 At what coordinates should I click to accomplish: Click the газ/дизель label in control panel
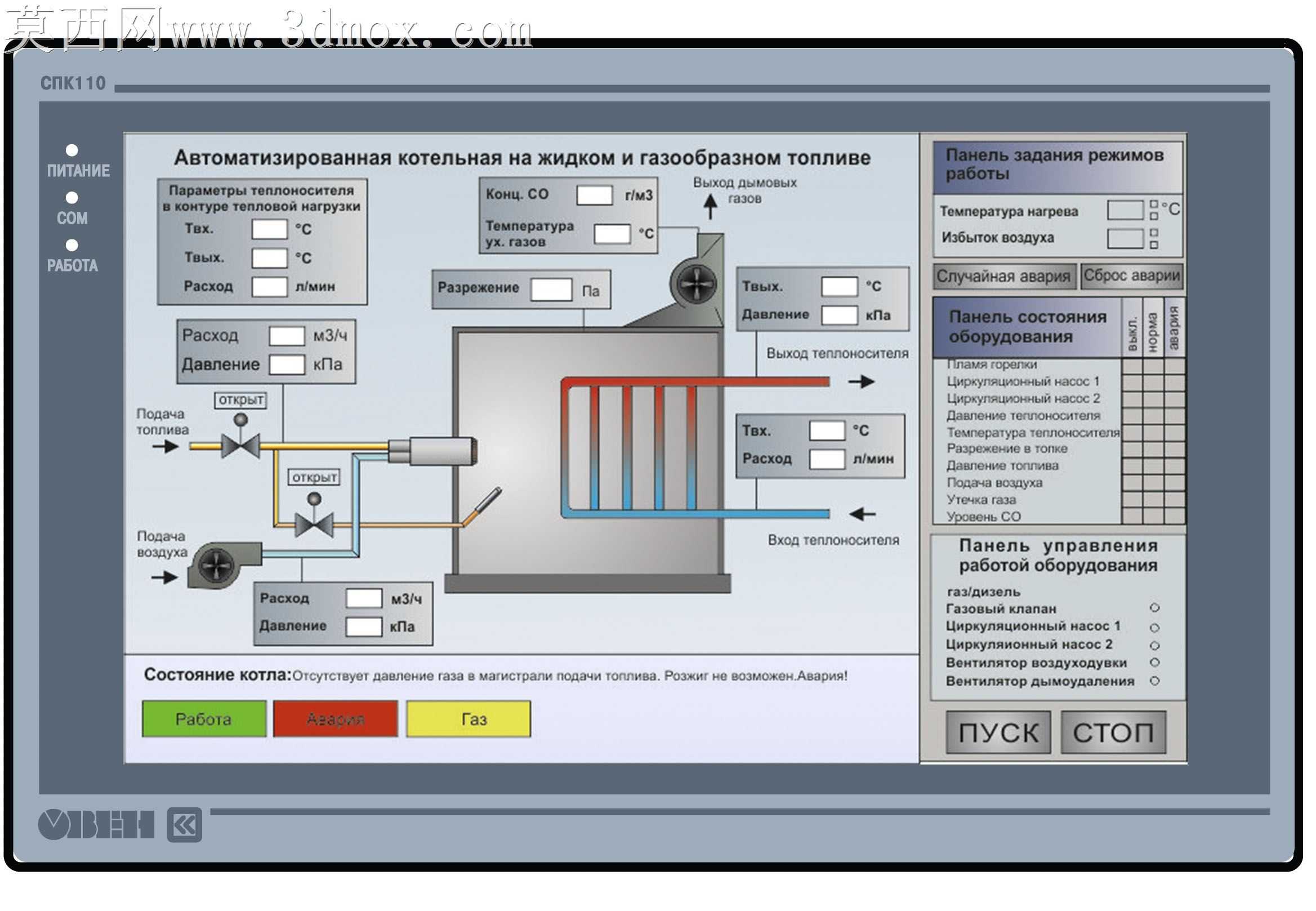click(x=983, y=592)
